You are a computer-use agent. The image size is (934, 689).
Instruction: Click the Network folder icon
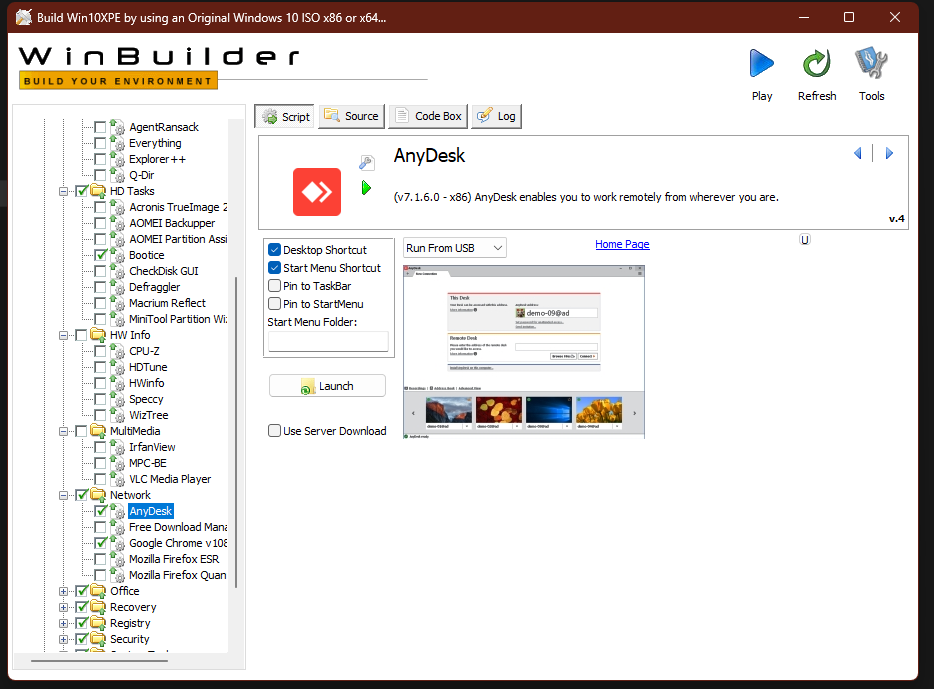pyautogui.click(x=98, y=495)
